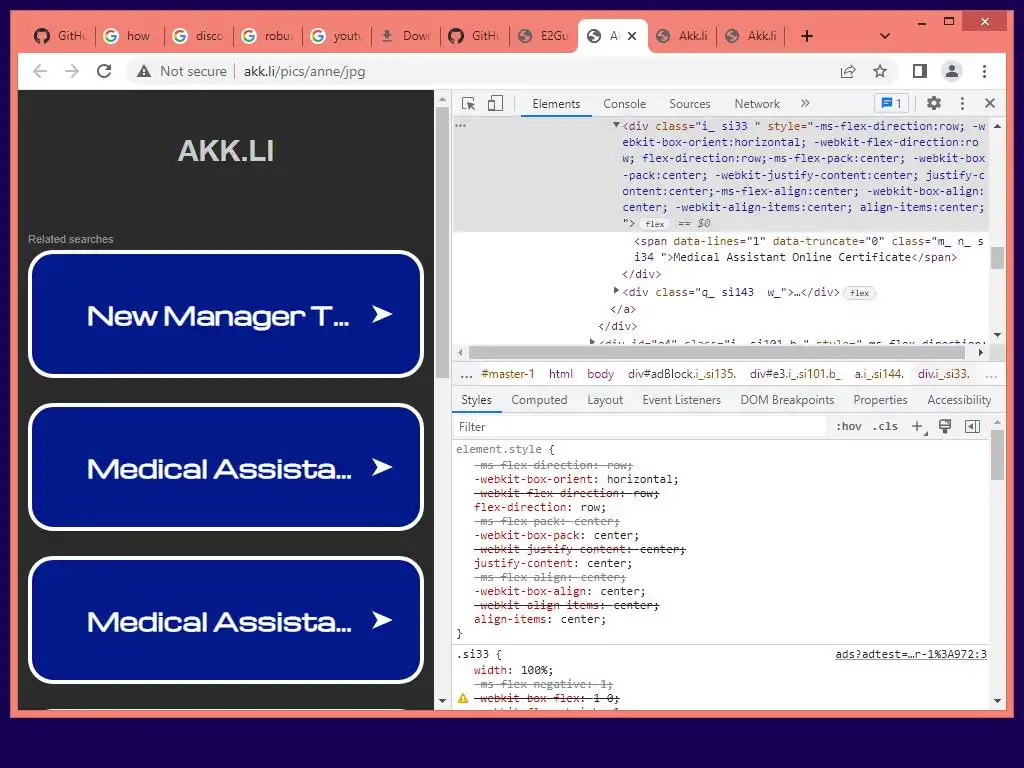
Task: Click the Not secure warning indicator
Action: [x=182, y=71]
